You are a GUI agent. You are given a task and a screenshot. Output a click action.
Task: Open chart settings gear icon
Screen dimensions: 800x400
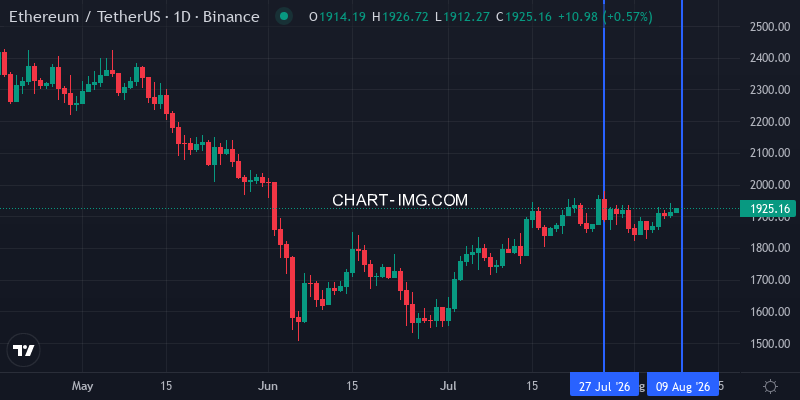coord(770,386)
